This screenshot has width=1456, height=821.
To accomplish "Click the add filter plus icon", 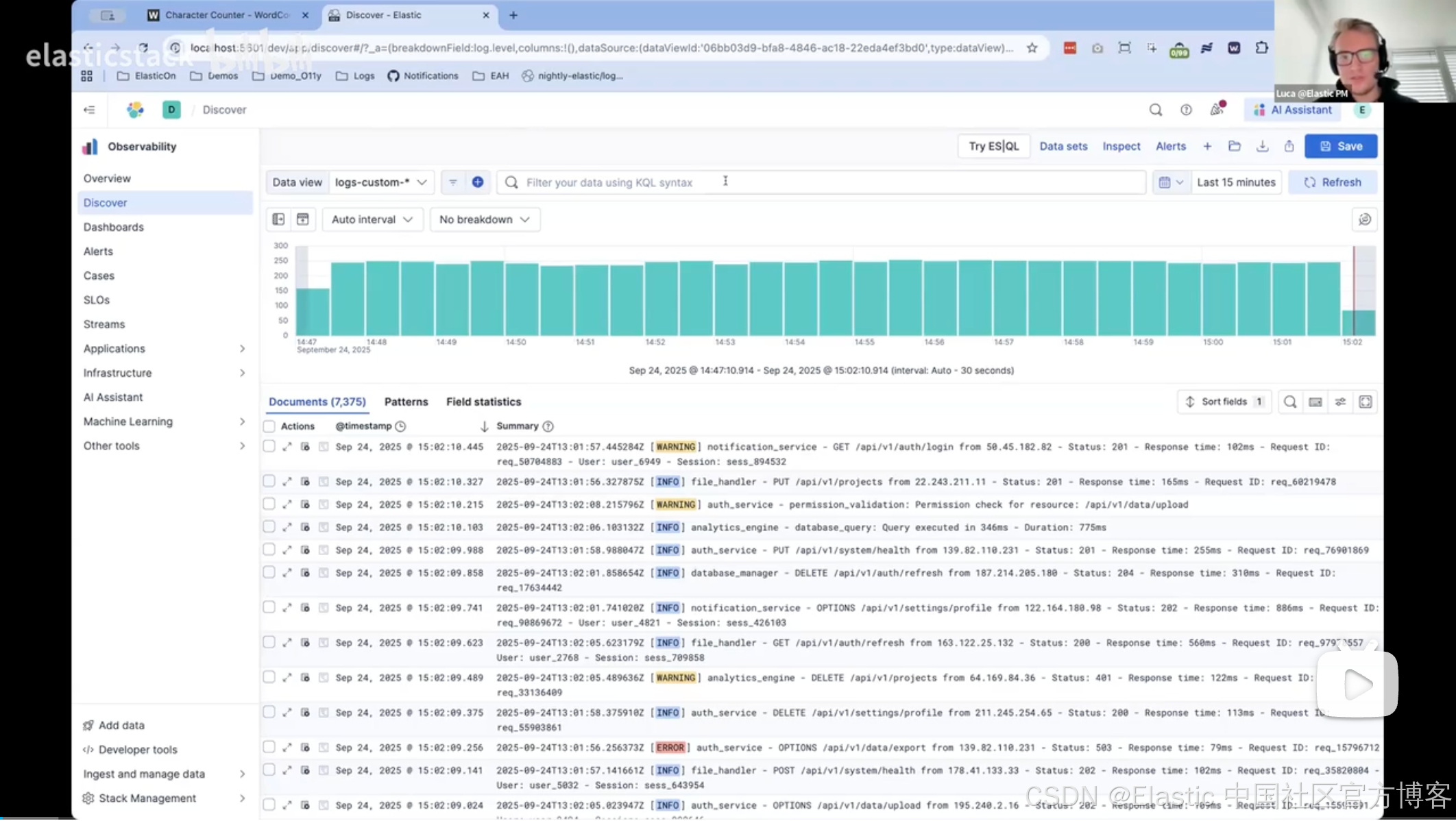I will (x=478, y=182).
